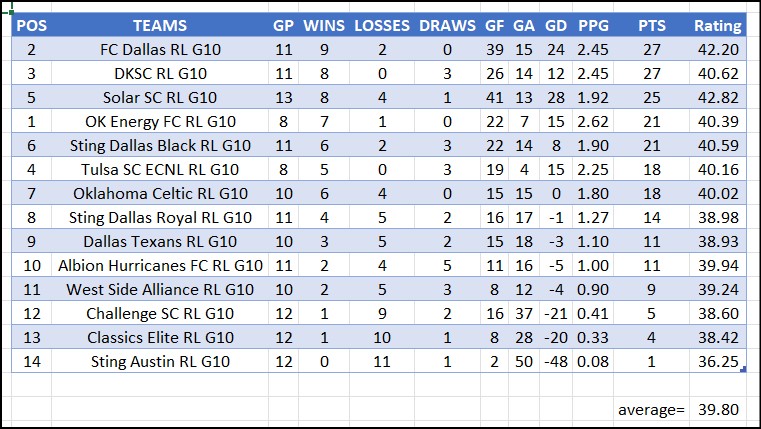761x429 pixels.
Task: Click the Albion Hurricanes FC RL G10 cell
Action: [x=159, y=265]
